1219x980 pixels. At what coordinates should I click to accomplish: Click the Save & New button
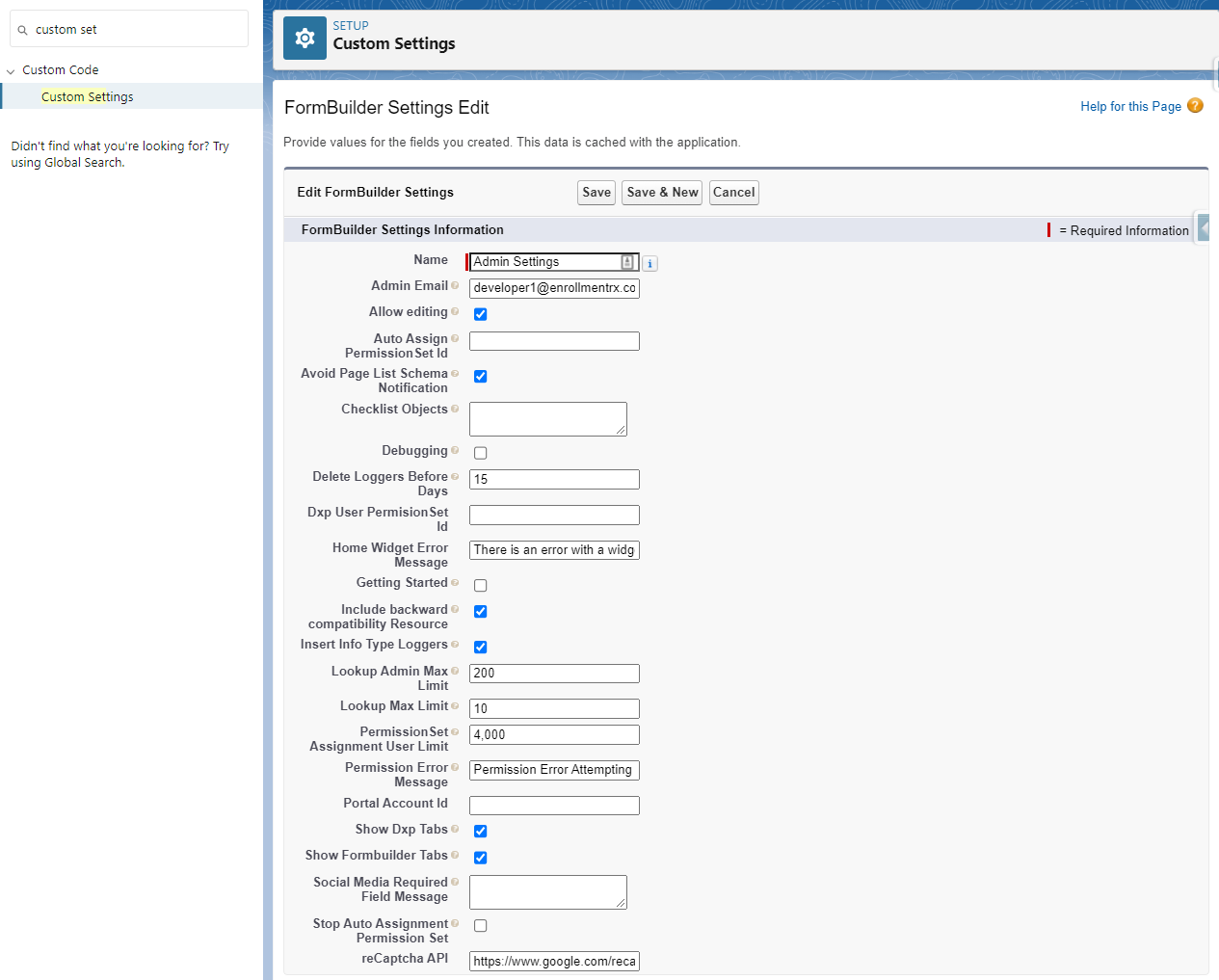coord(662,193)
